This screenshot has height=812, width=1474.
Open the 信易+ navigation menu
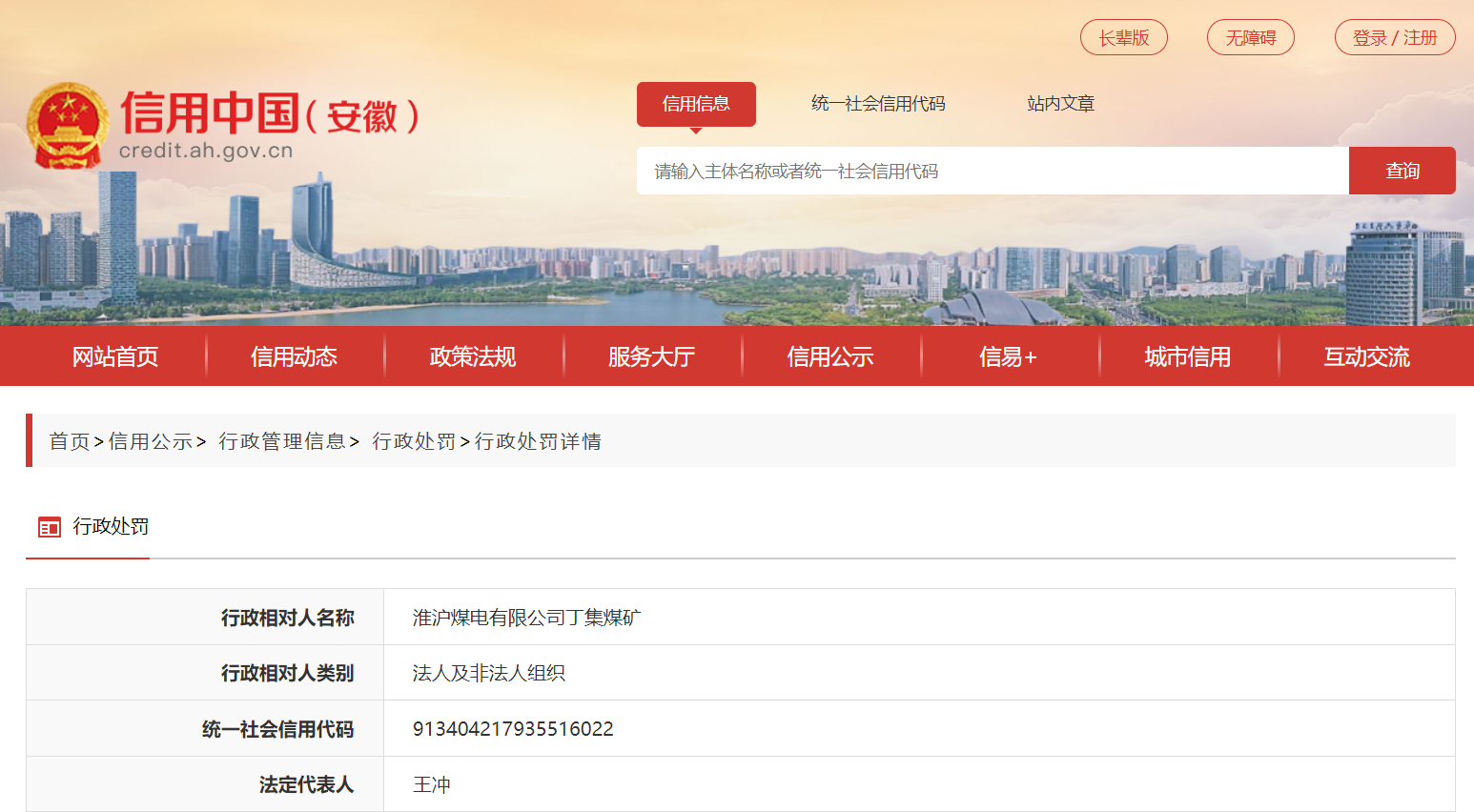pos(1008,356)
